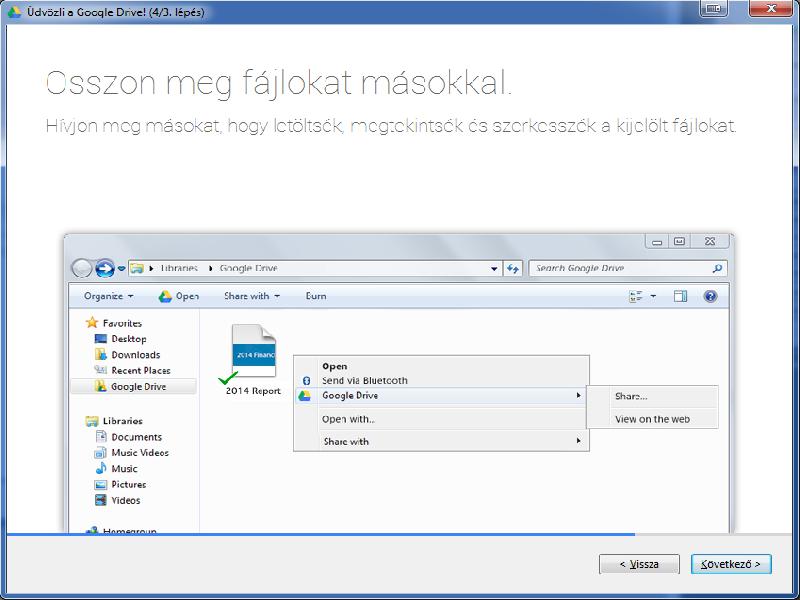Click the Drive icon in the context menu

pyautogui.click(x=305, y=395)
